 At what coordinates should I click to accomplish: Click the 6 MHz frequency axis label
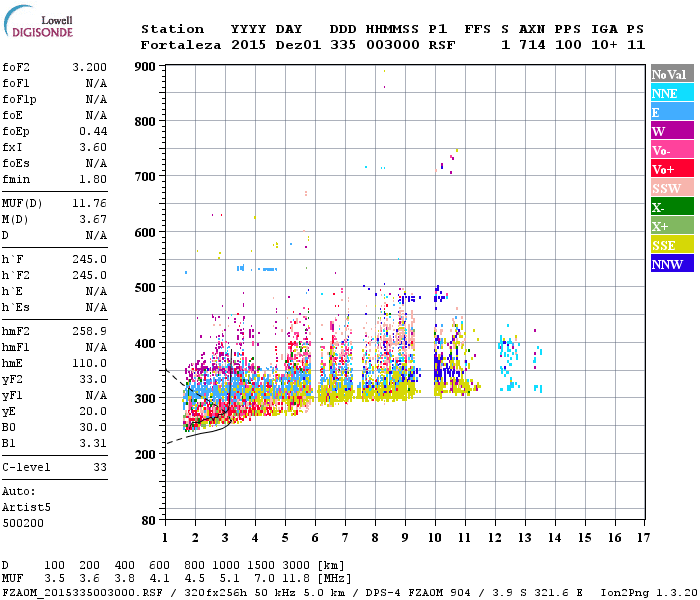click(315, 538)
